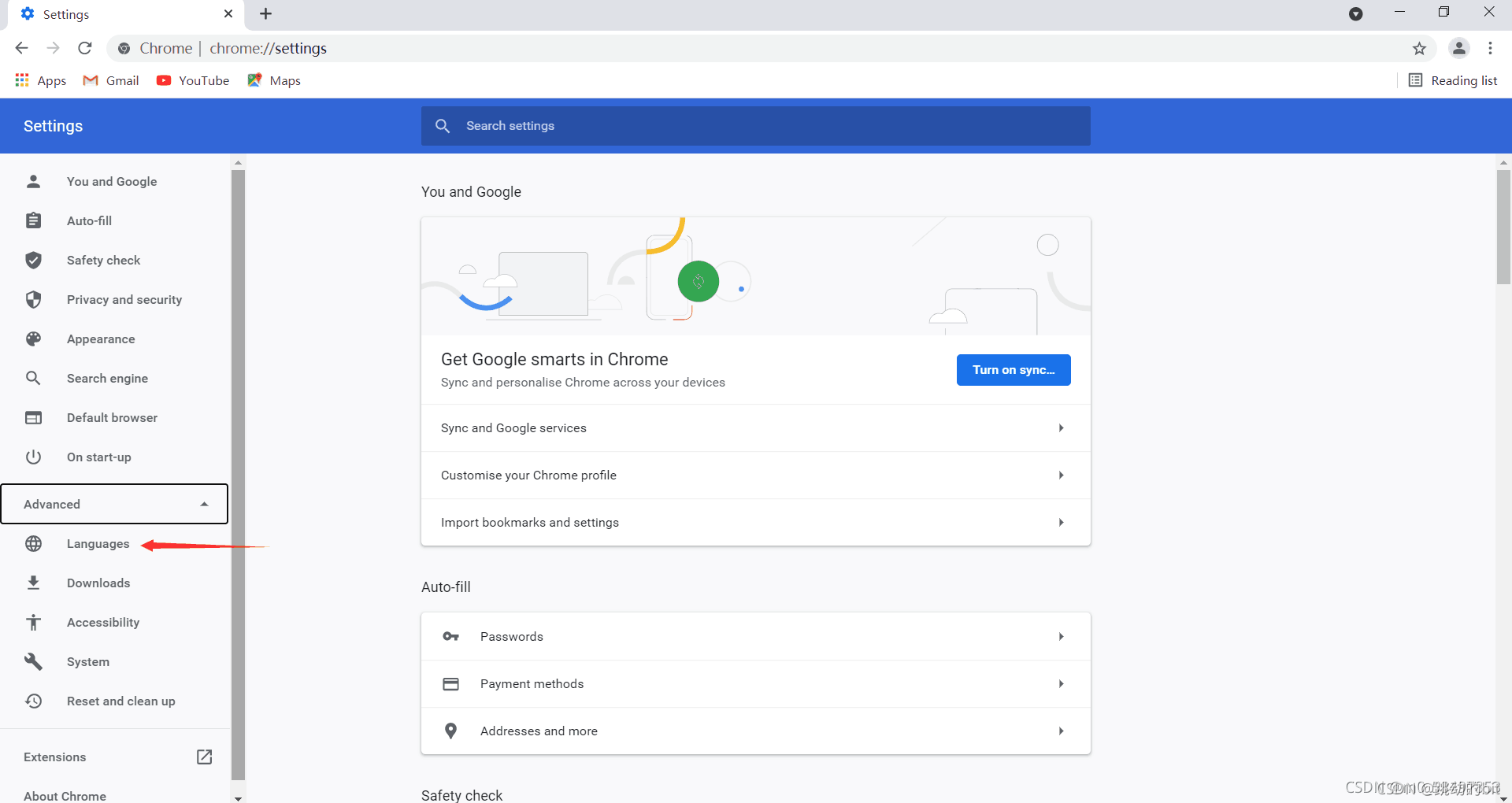This screenshot has height=803, width=1512.
Task: Click the Extensions external link icon
Action: (204, 757)
